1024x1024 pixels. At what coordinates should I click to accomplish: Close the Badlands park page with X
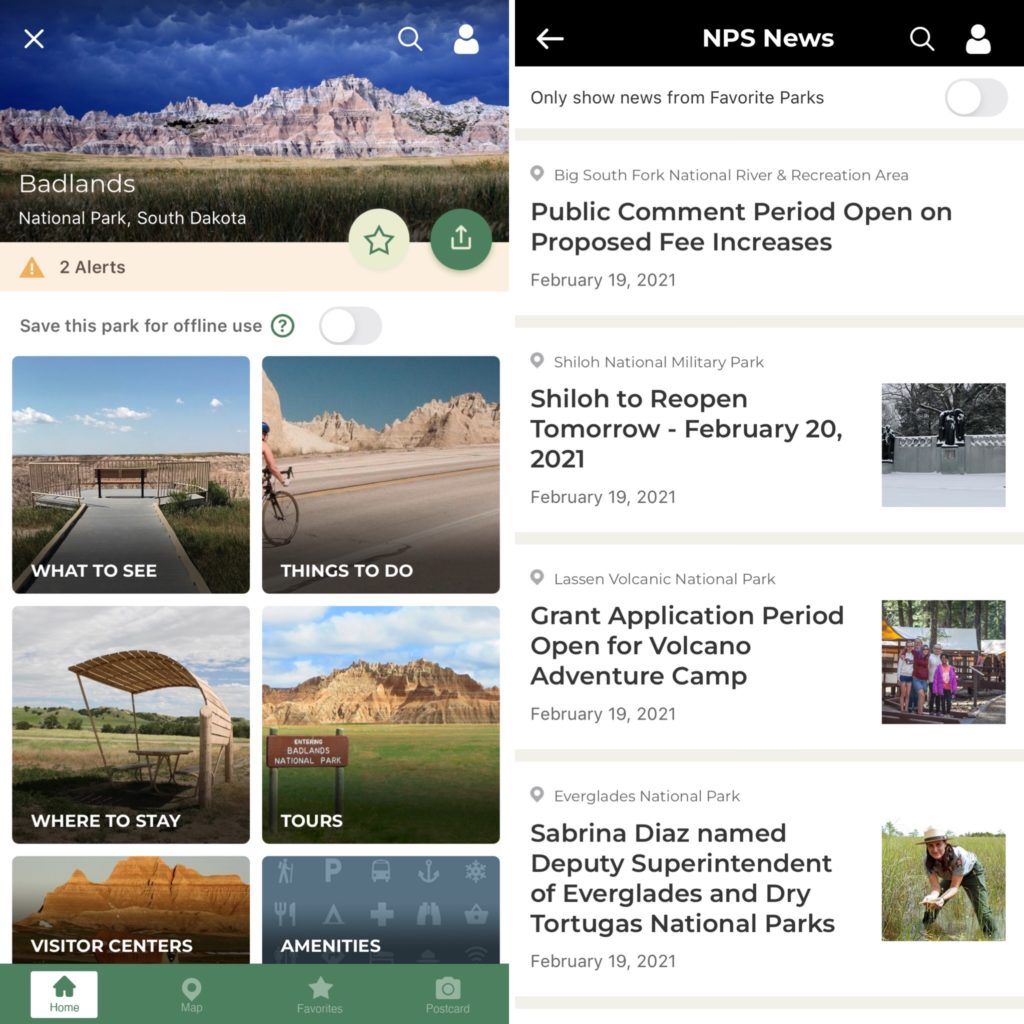[34, 39]
